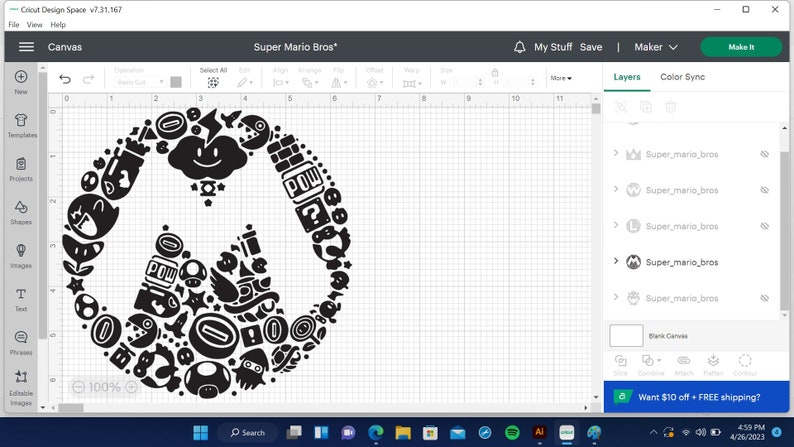The height and width of the screenshot is (447, 794).
Task: Zoom in with the plus icon
Action: coord(131,387)
